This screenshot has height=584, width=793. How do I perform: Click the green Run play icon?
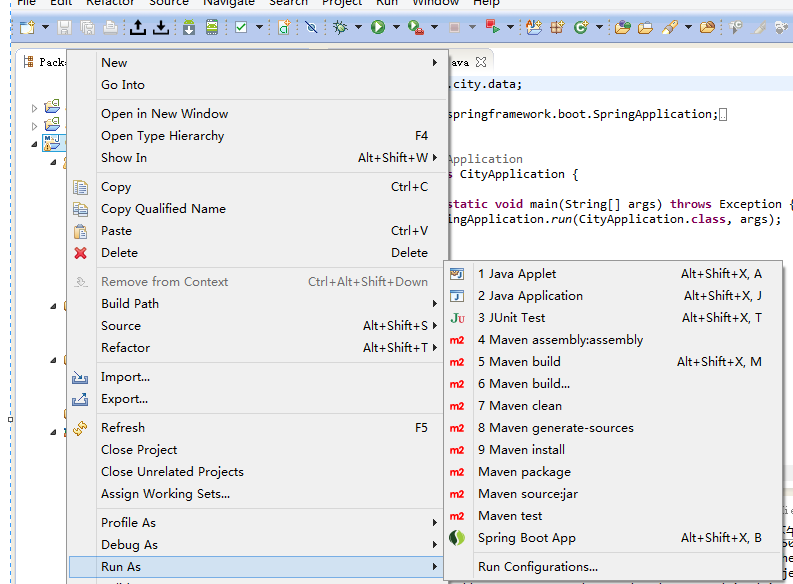click(x=378, y=27)
